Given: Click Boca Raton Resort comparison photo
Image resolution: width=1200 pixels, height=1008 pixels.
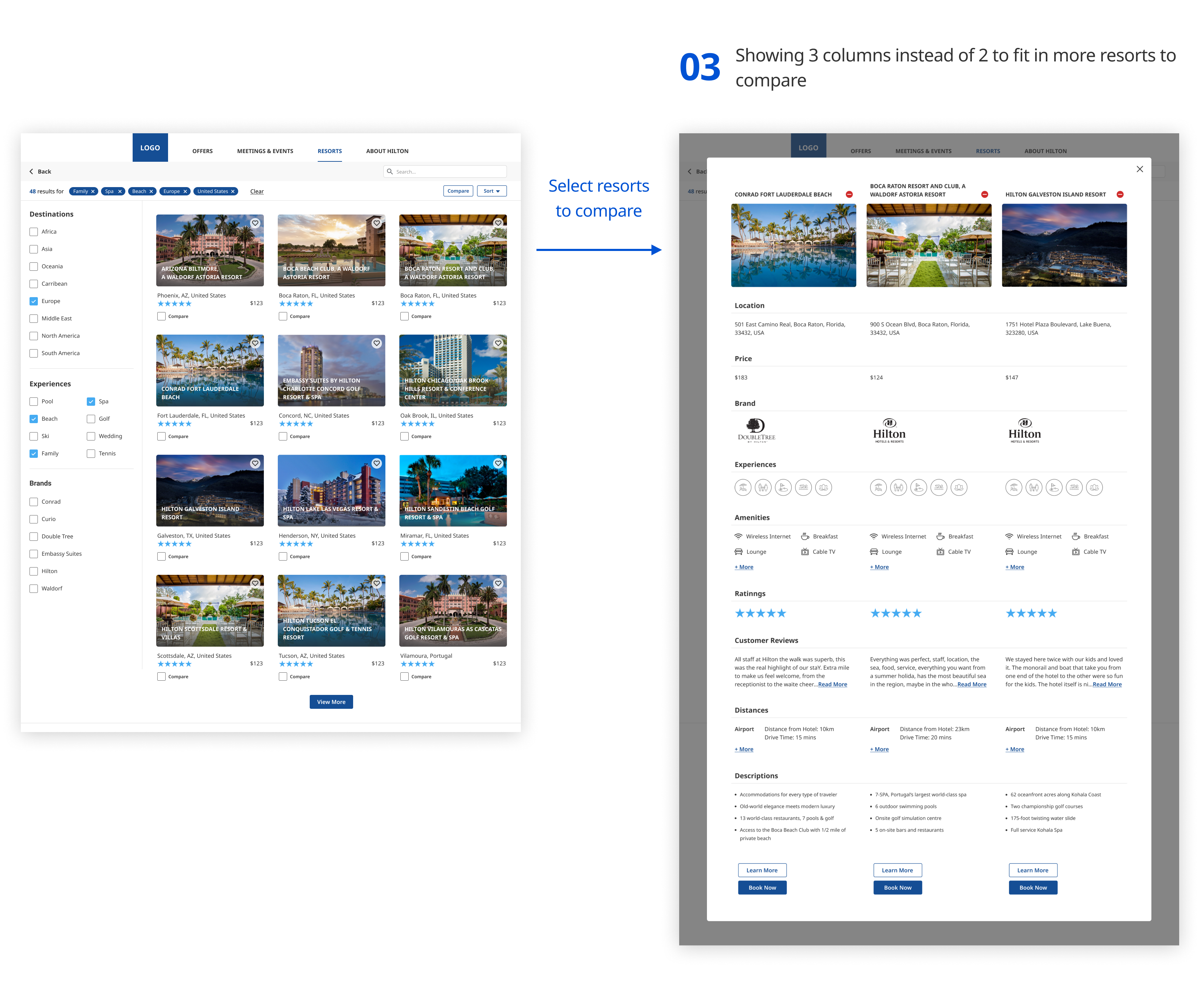Looking at the screenshot, I should click(929, 245).
